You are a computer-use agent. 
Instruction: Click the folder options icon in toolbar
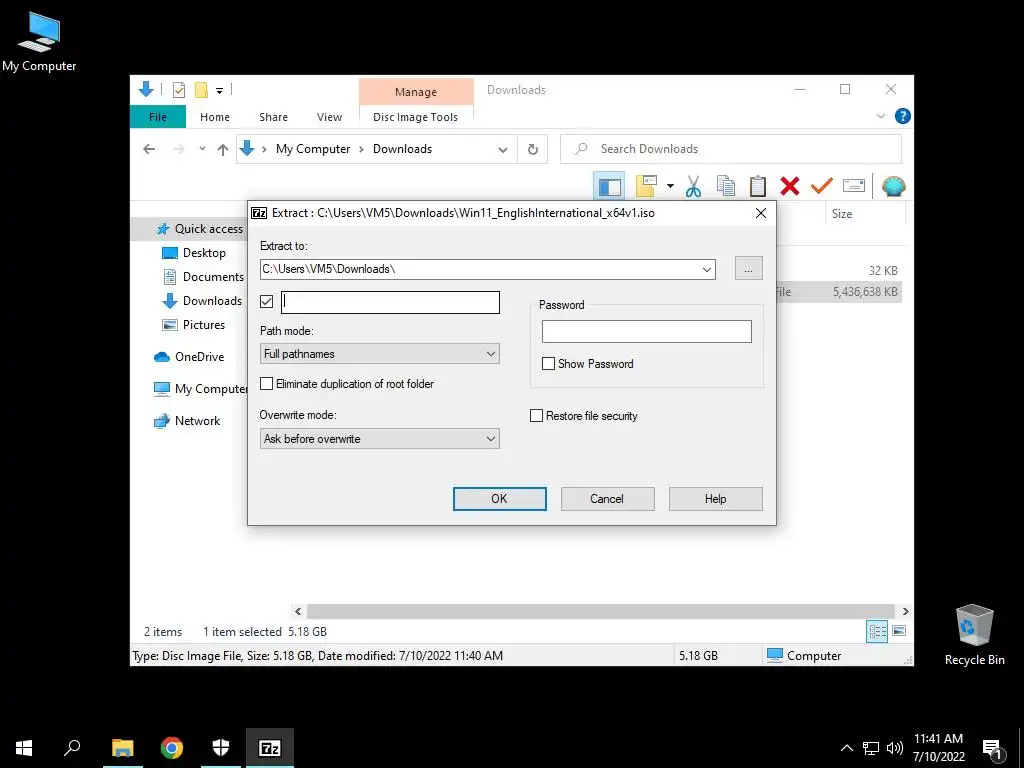[x=646, y=187]
